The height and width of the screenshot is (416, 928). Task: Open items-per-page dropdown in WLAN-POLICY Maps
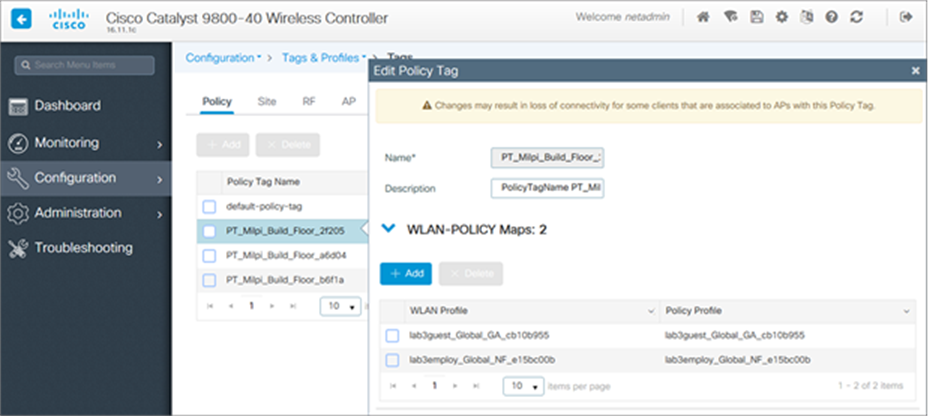coord(524,386)
